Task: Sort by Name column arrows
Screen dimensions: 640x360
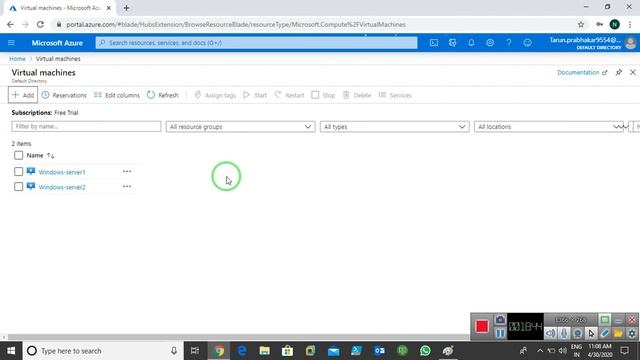Action: [51, 156]
